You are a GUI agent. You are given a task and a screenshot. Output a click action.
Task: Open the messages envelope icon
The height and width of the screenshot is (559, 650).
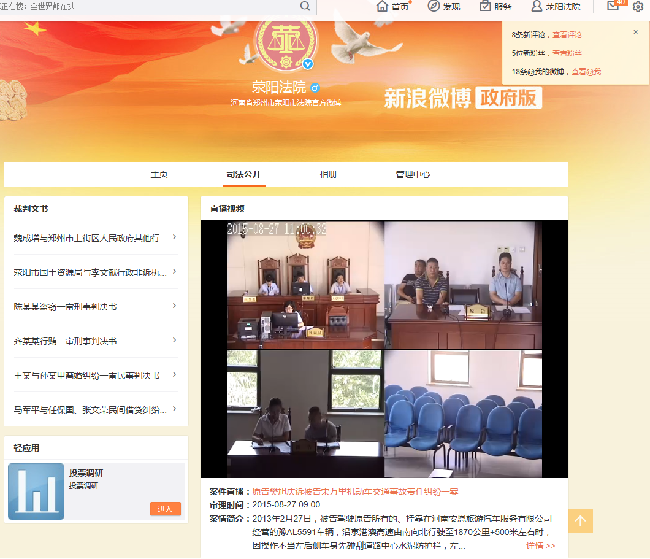point(613,5)
